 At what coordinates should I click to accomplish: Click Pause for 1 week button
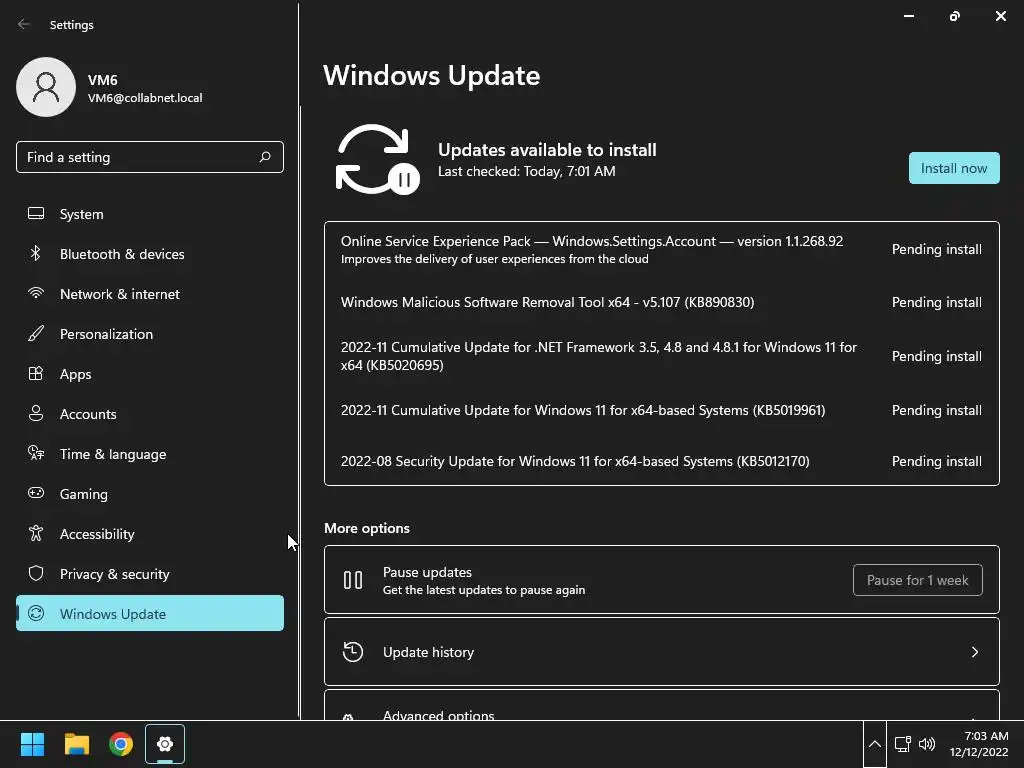[x=917, y=580]
